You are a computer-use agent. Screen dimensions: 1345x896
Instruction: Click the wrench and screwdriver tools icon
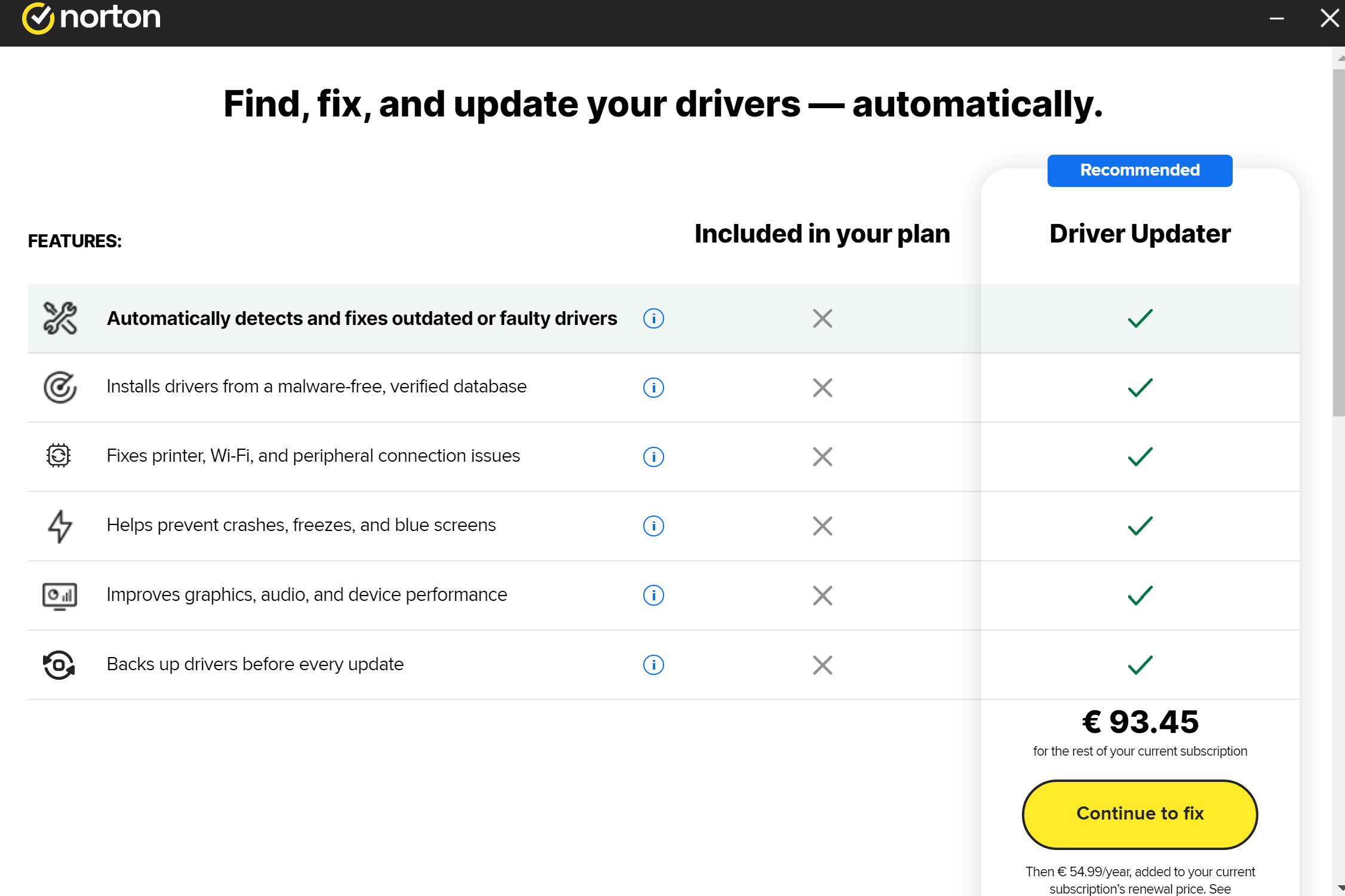point(60,318)
